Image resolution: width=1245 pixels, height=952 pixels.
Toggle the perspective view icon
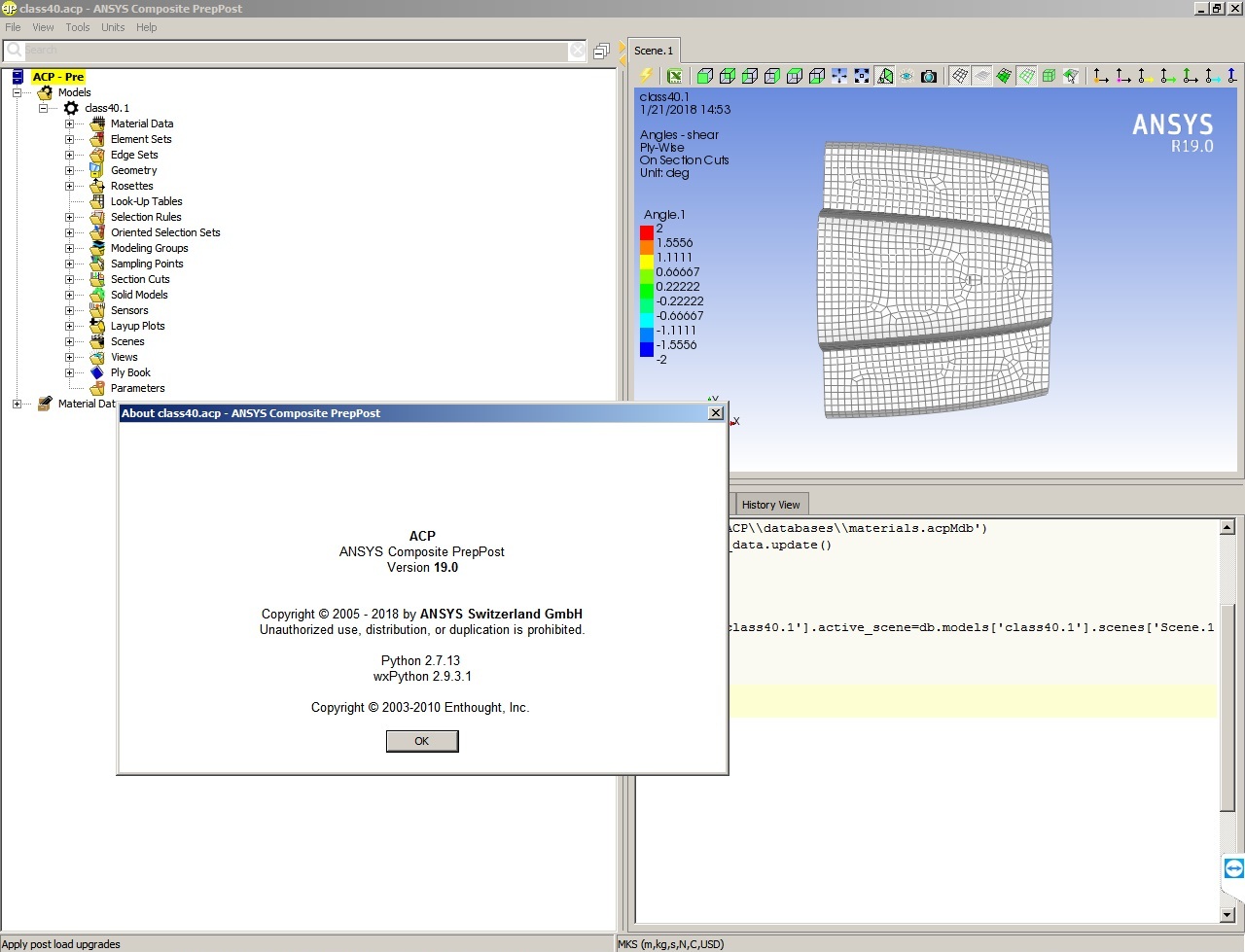click(884, 76)
